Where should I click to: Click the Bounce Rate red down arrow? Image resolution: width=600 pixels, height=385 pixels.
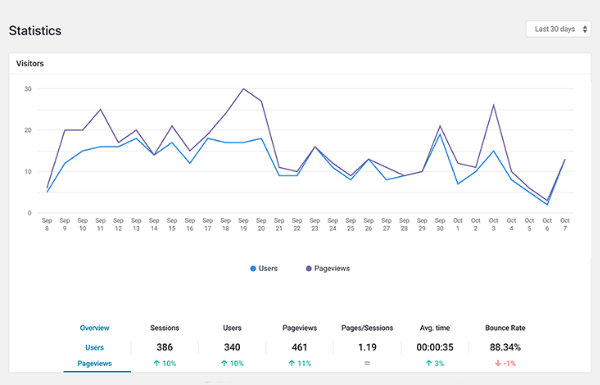click(498, 363)
